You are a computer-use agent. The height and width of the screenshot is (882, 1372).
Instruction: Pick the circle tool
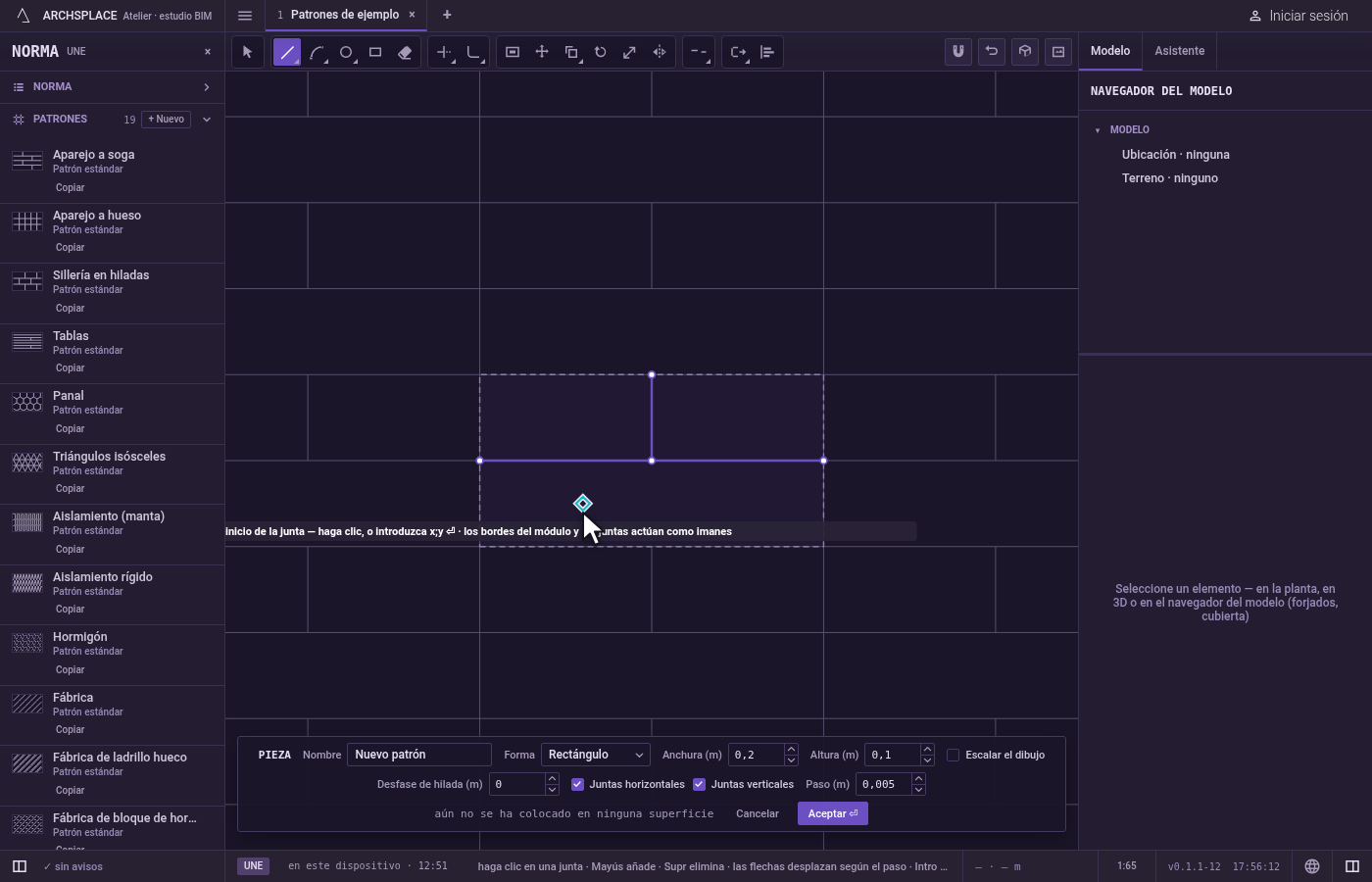coord(346,52)
